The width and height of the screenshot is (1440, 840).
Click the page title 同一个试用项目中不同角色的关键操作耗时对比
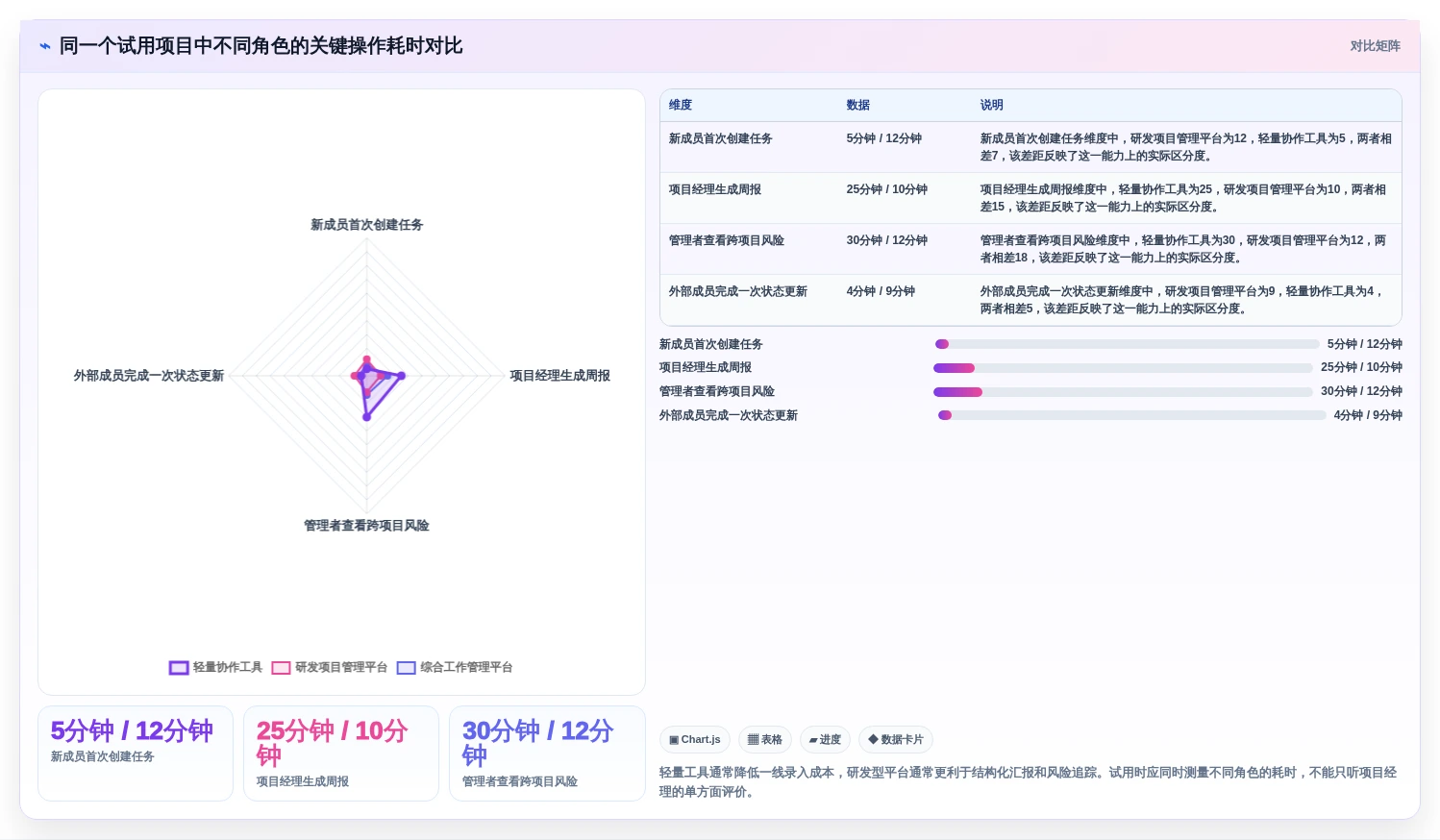[261, 46]
